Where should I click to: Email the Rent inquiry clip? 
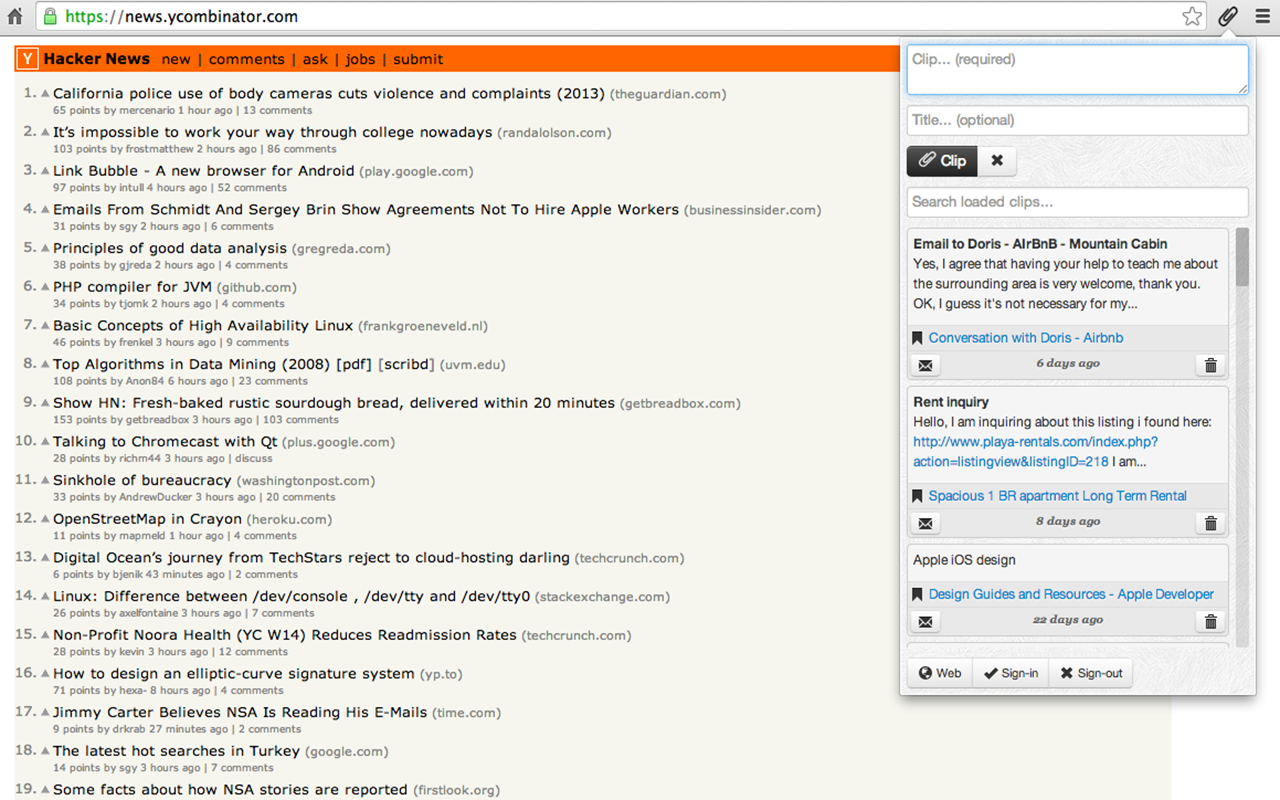click(926, 523)
